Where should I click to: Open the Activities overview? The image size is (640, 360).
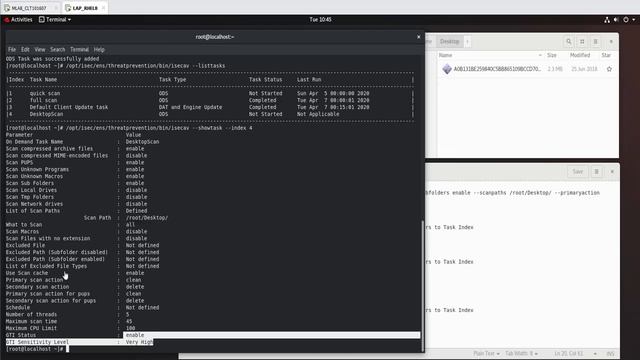[18, 20]
